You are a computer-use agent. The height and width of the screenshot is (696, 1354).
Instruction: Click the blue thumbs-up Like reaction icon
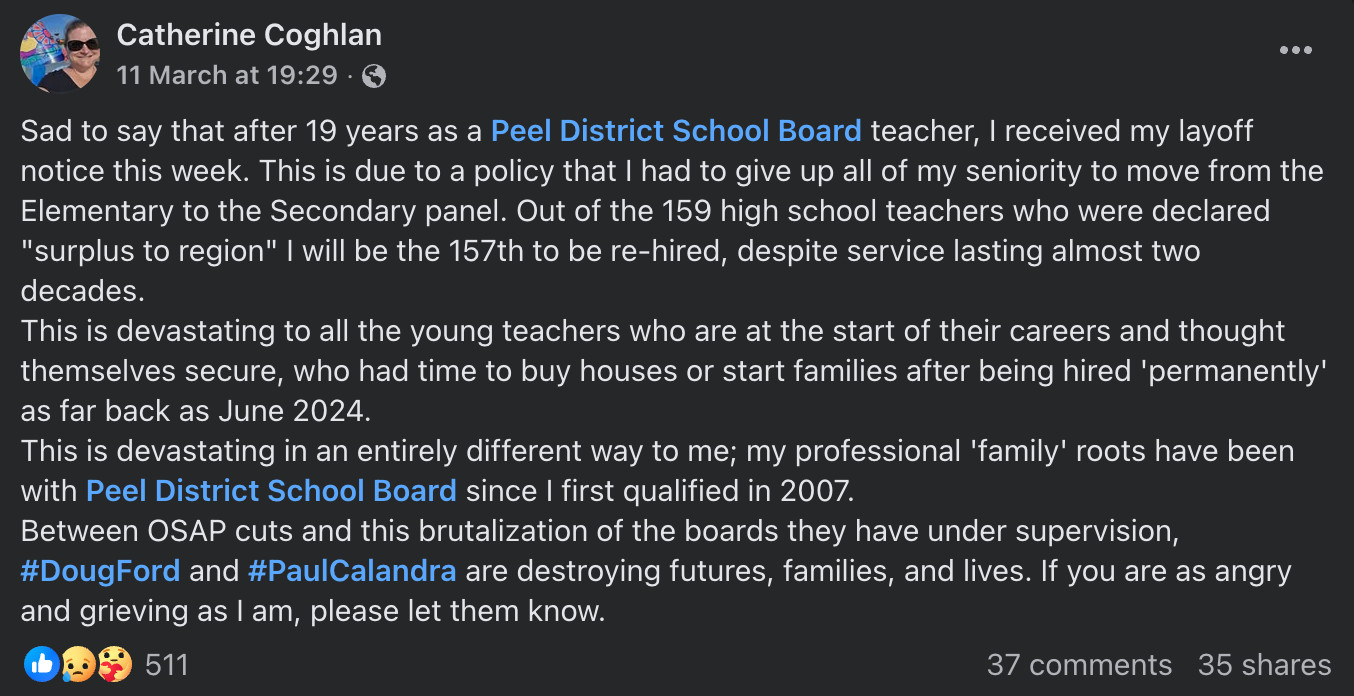coord(42,664)
